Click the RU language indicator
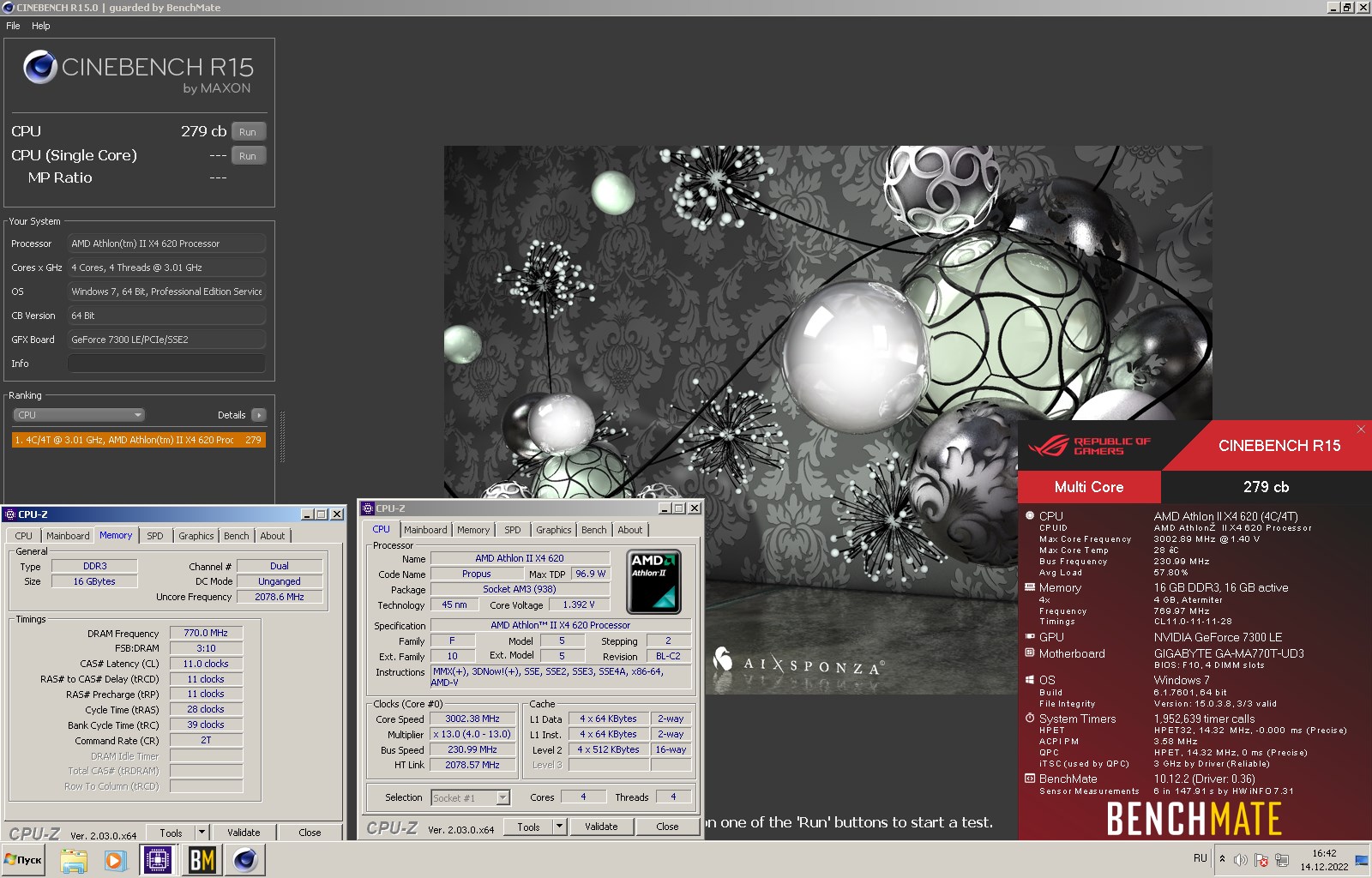1372x878 pixels. pos(1200,858)
